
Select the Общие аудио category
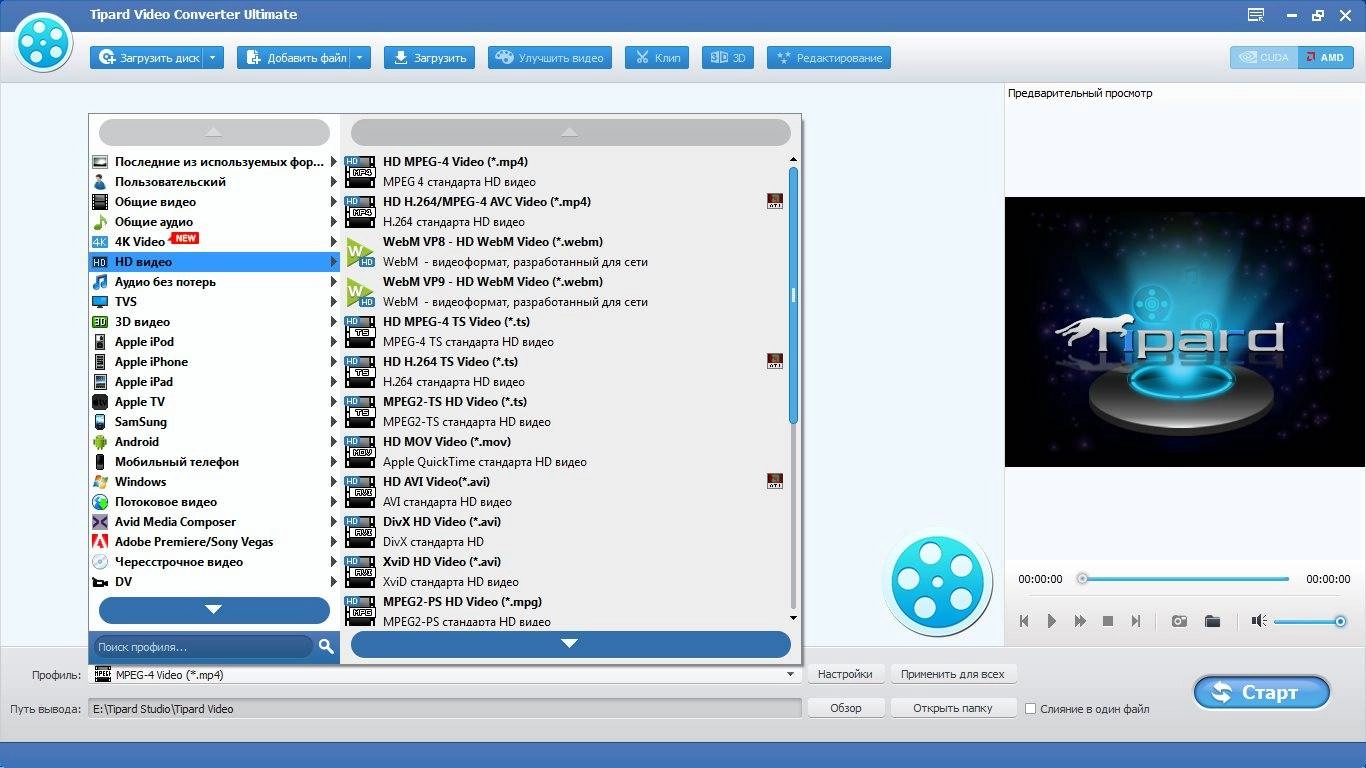point(215,221)
